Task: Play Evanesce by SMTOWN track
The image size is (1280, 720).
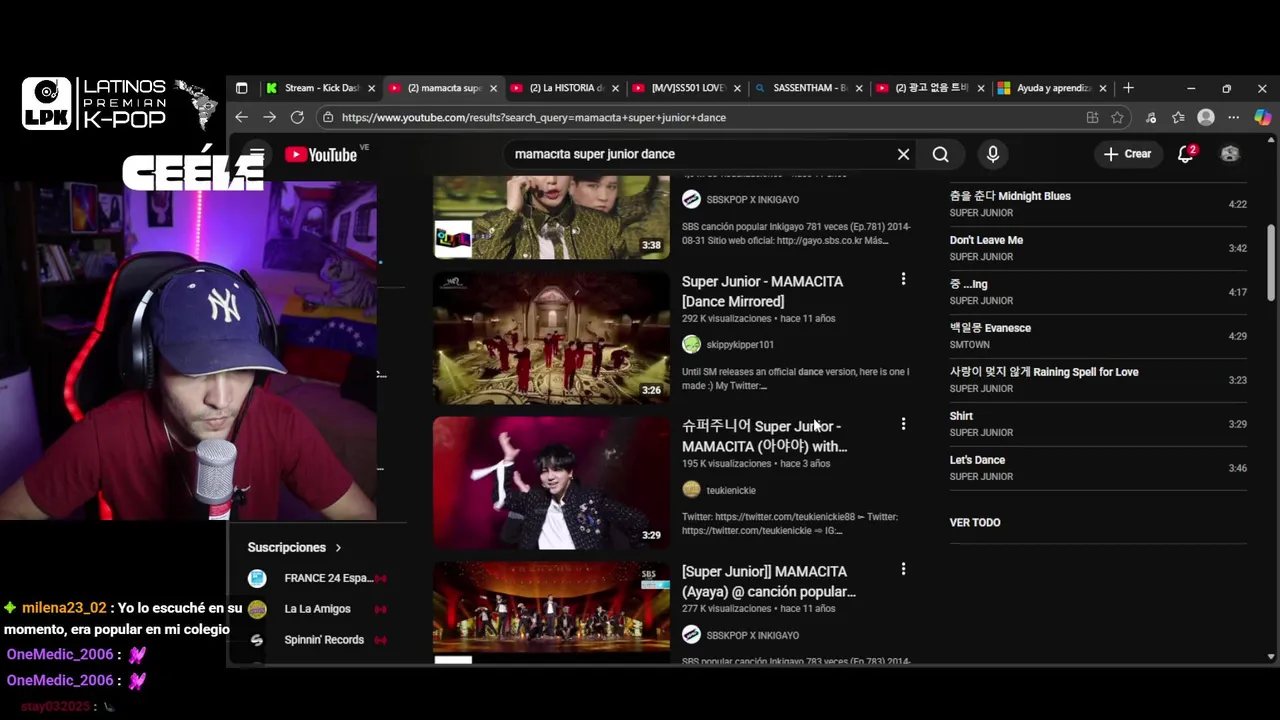Action: pyautogui.click(x=1098, y=336)
